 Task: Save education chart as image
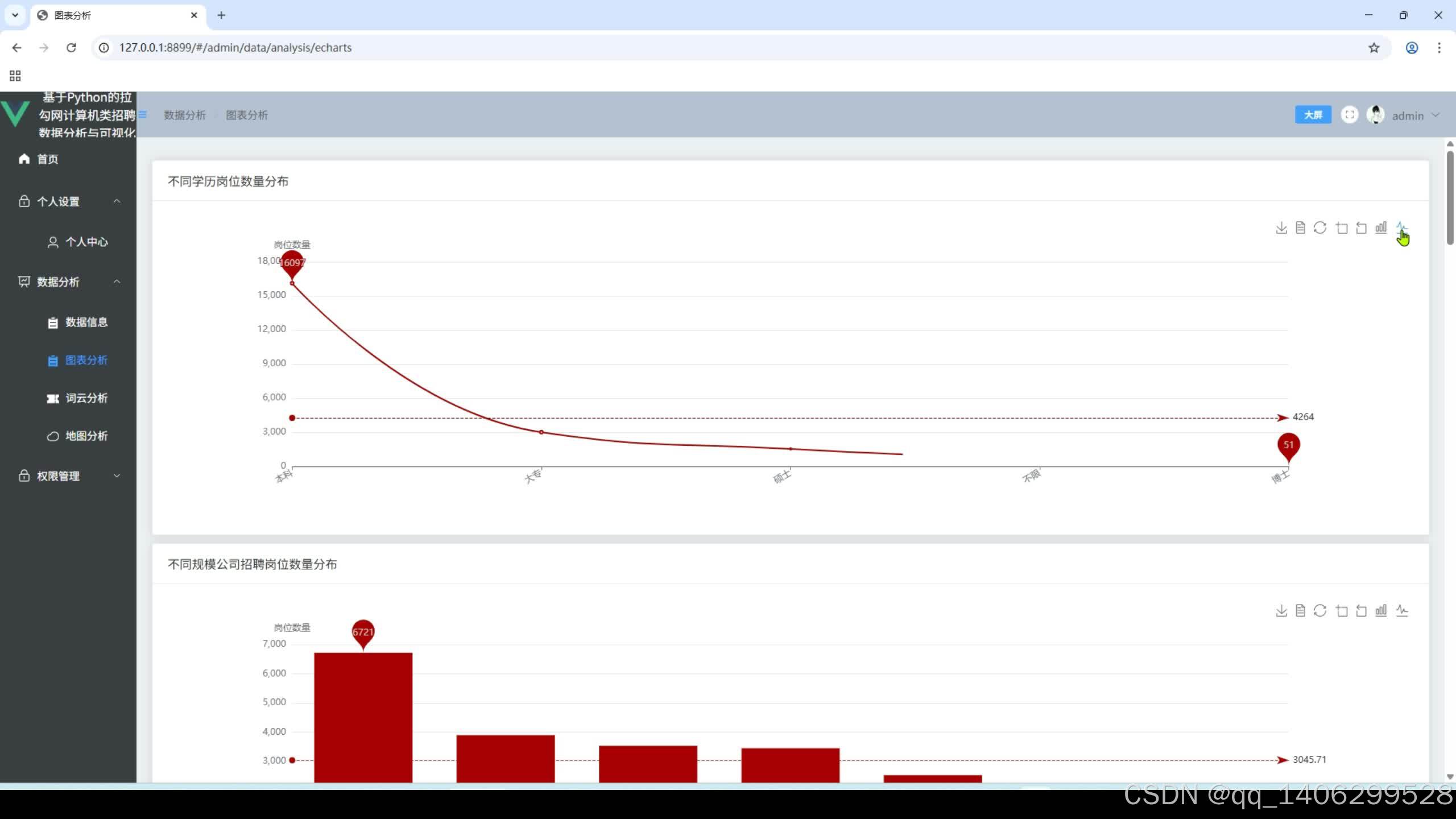pos(1281,228)
